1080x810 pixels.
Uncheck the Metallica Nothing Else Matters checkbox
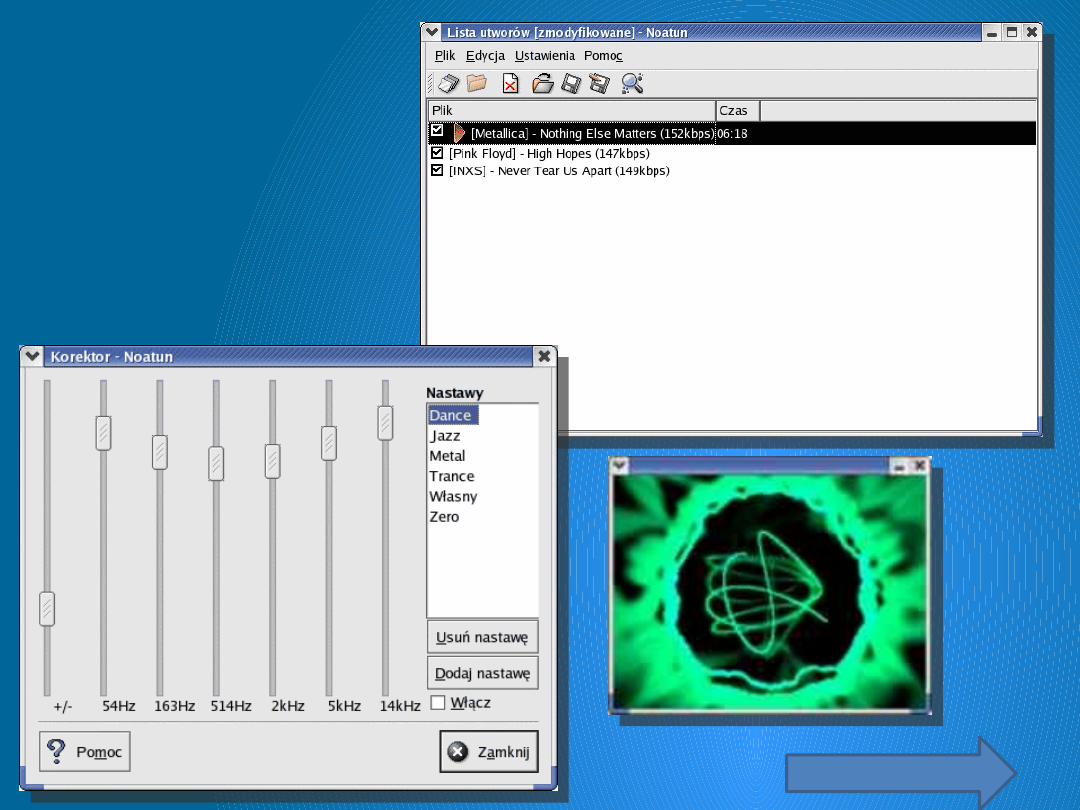tap(437, 131)
